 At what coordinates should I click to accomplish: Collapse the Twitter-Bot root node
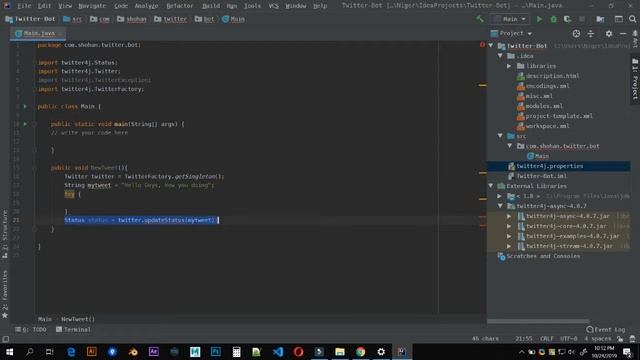tap(491, 46)
